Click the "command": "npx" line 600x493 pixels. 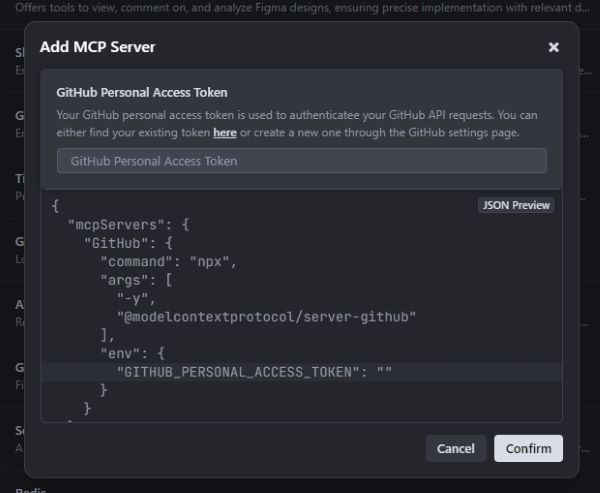click(x=168, y=262)
